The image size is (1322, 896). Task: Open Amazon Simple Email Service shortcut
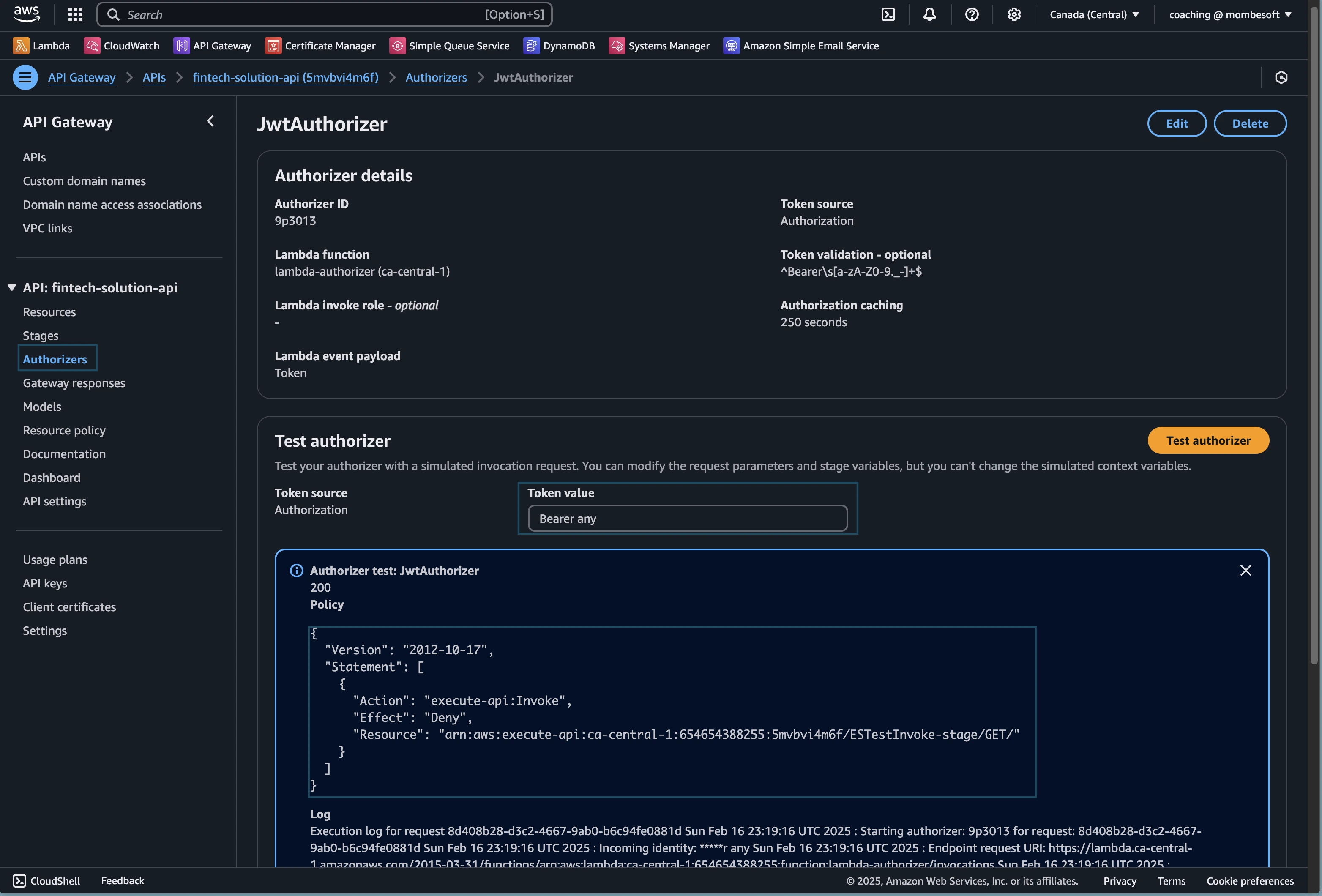point(801,46)
